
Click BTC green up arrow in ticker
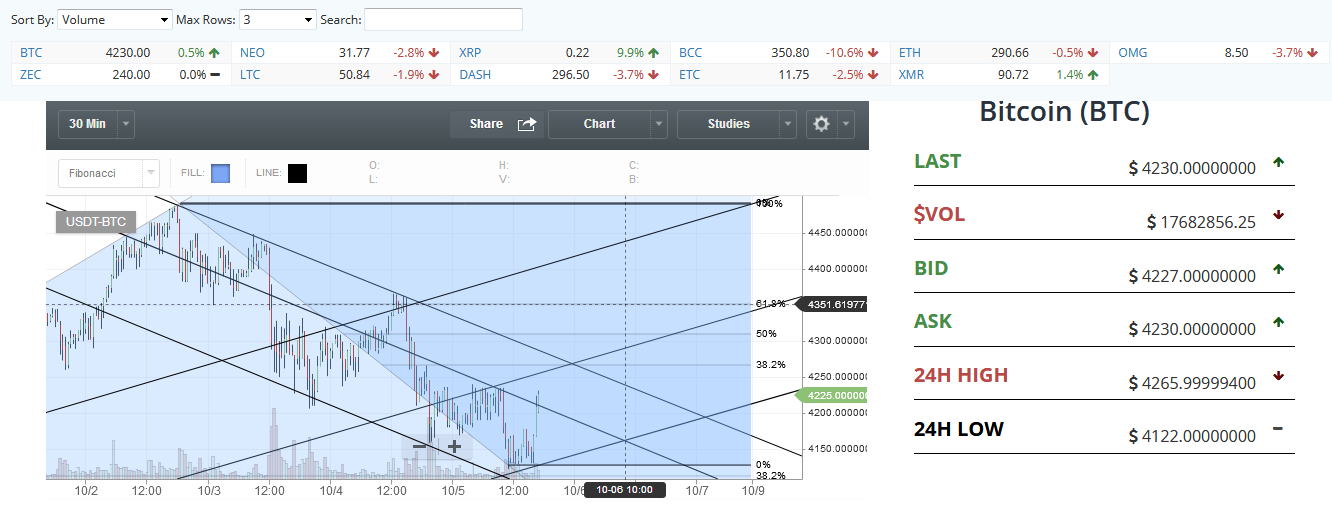point(215,53)
